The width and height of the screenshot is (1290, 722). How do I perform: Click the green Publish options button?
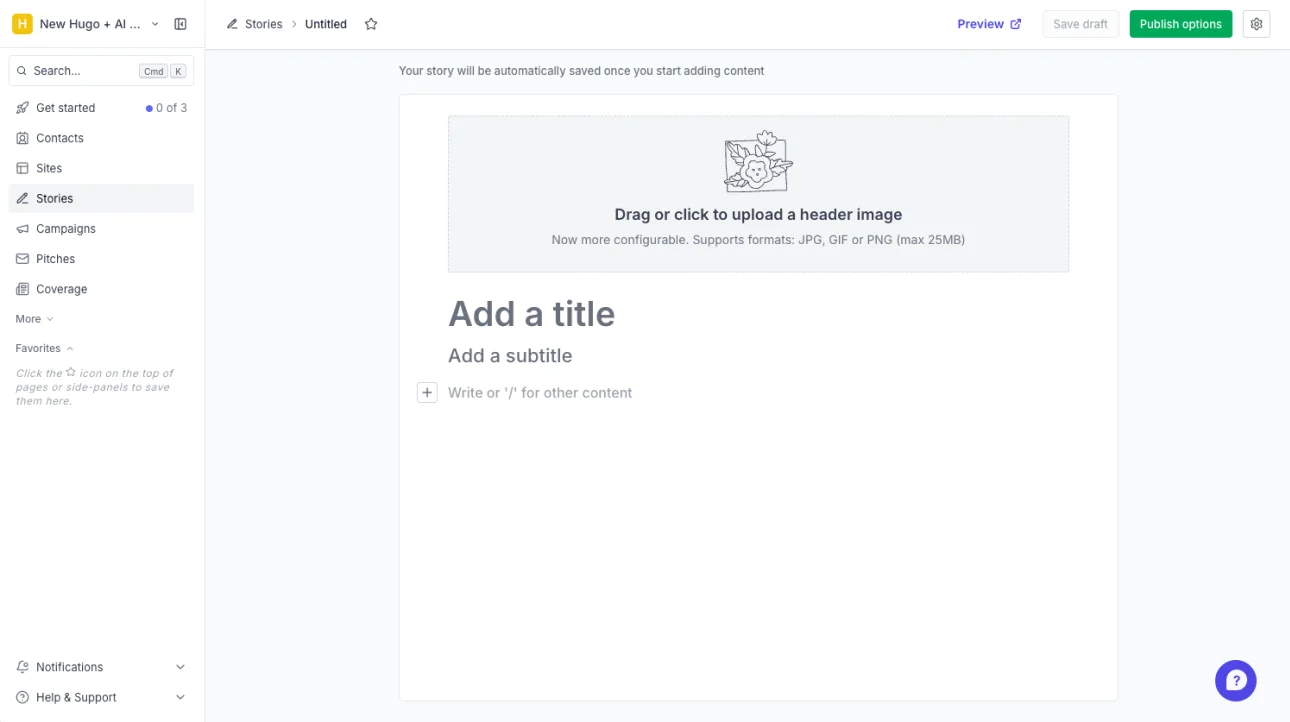1181,24
